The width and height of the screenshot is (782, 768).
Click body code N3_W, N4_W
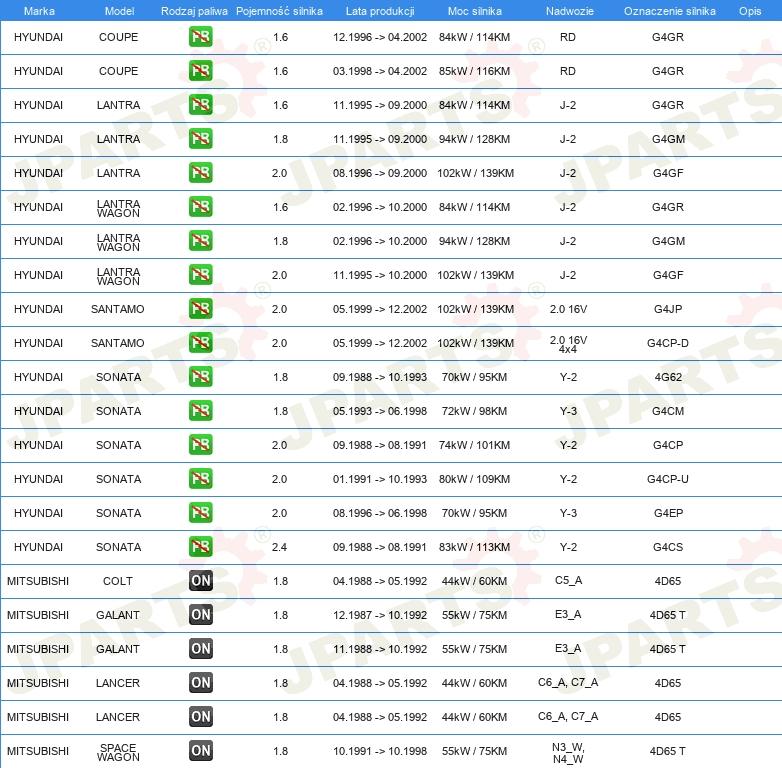pyautogui.click(x=568, y=753)
